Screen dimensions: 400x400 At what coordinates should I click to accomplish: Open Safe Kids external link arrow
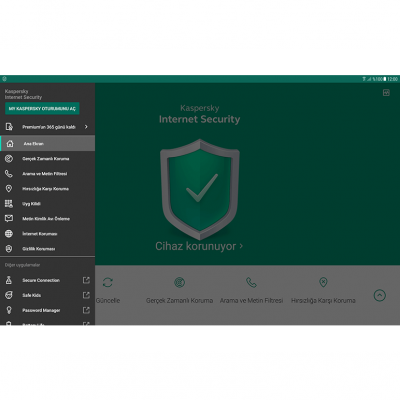click(x=86, y=295)
